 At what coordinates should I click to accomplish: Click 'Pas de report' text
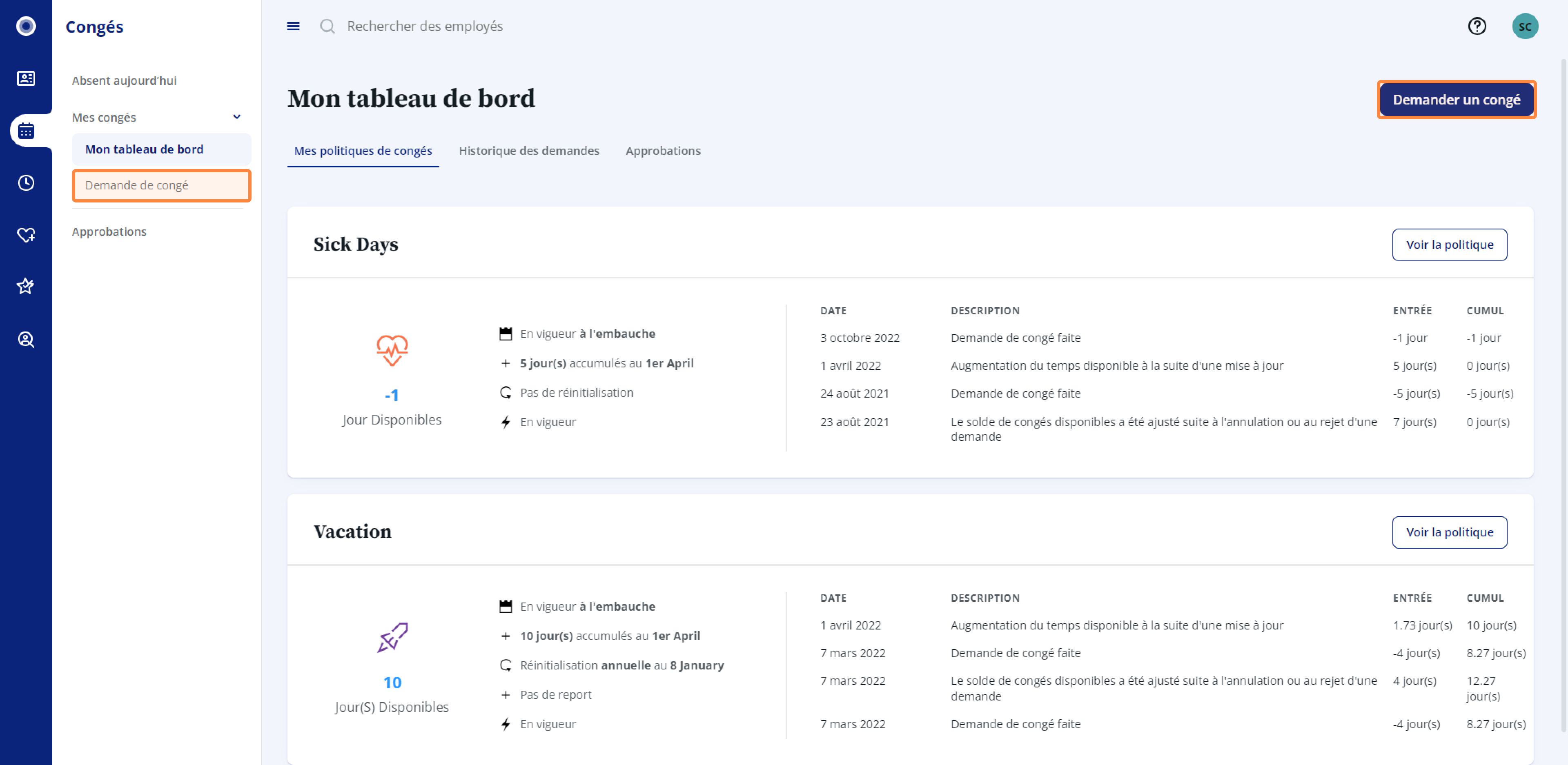click(555, 694)
